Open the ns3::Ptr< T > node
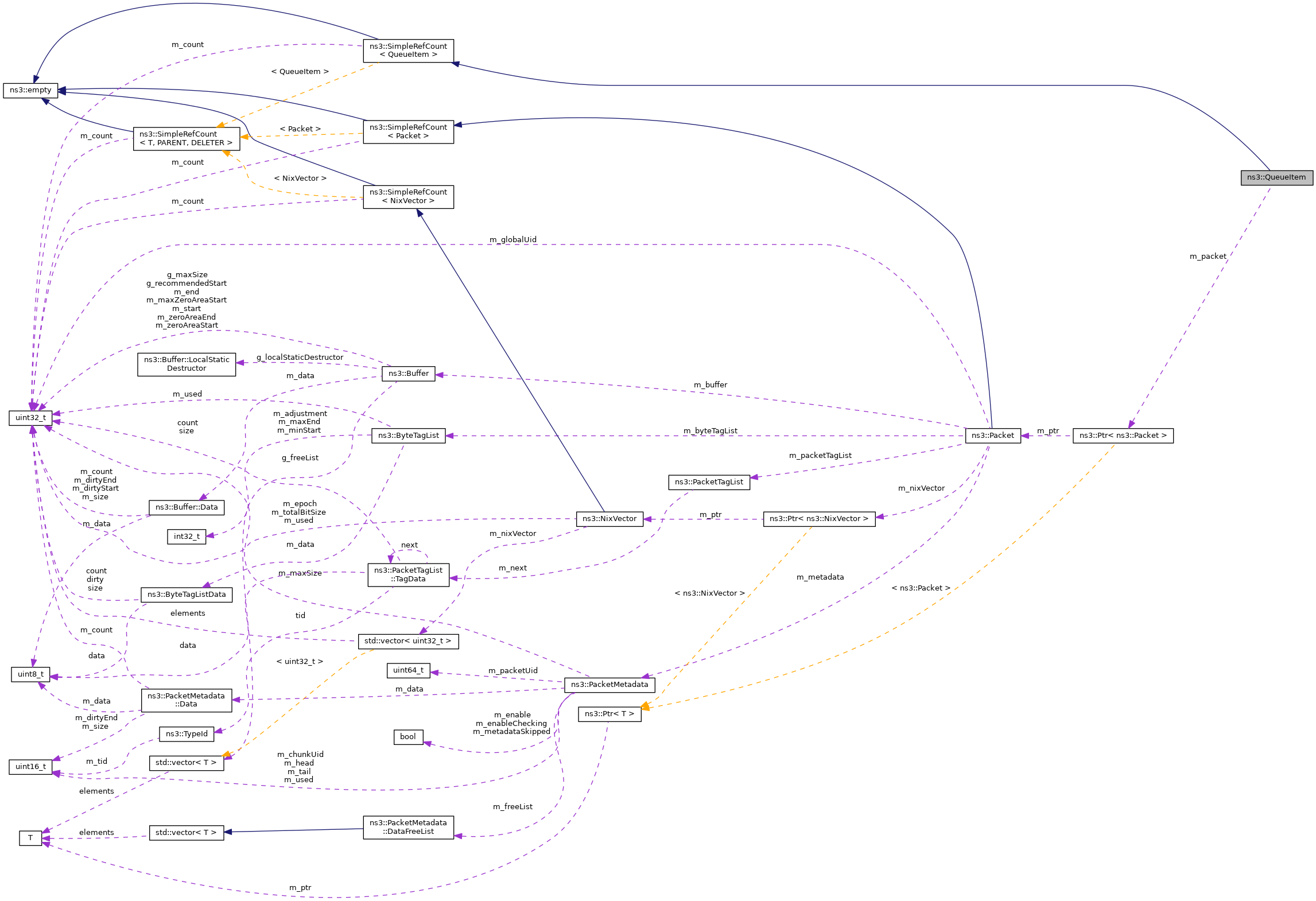This screenshot has height=901, width=1316. coord(610,714)
